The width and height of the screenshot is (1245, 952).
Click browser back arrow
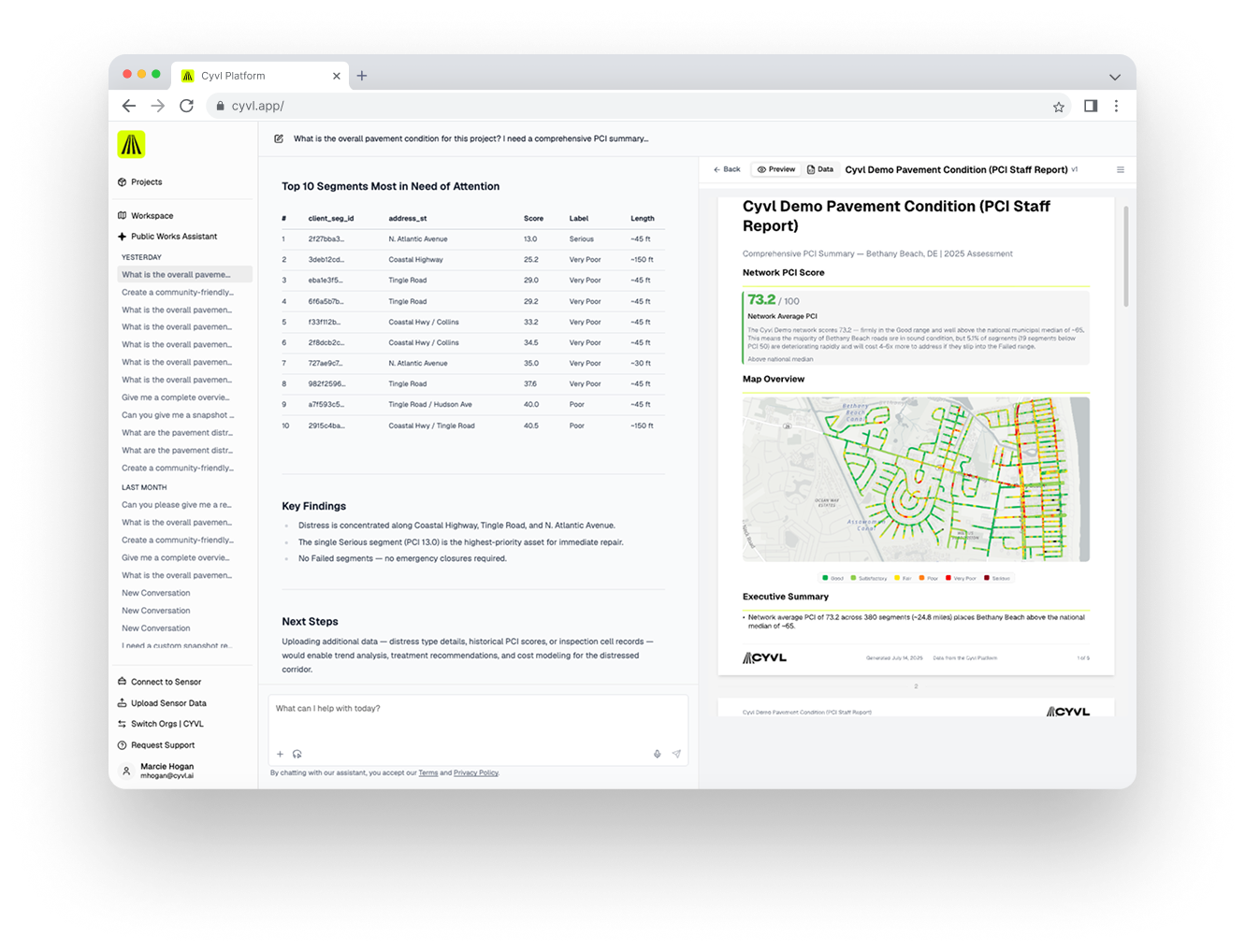tap(129, 107)
